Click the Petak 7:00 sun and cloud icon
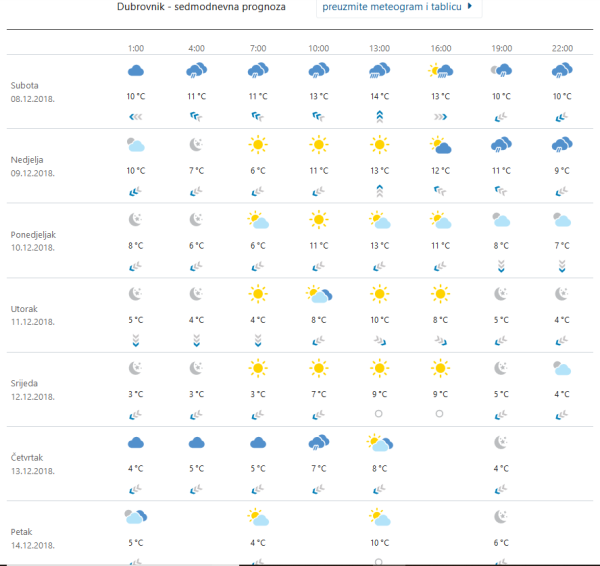 pyautogui.click(x=258, y=517)
